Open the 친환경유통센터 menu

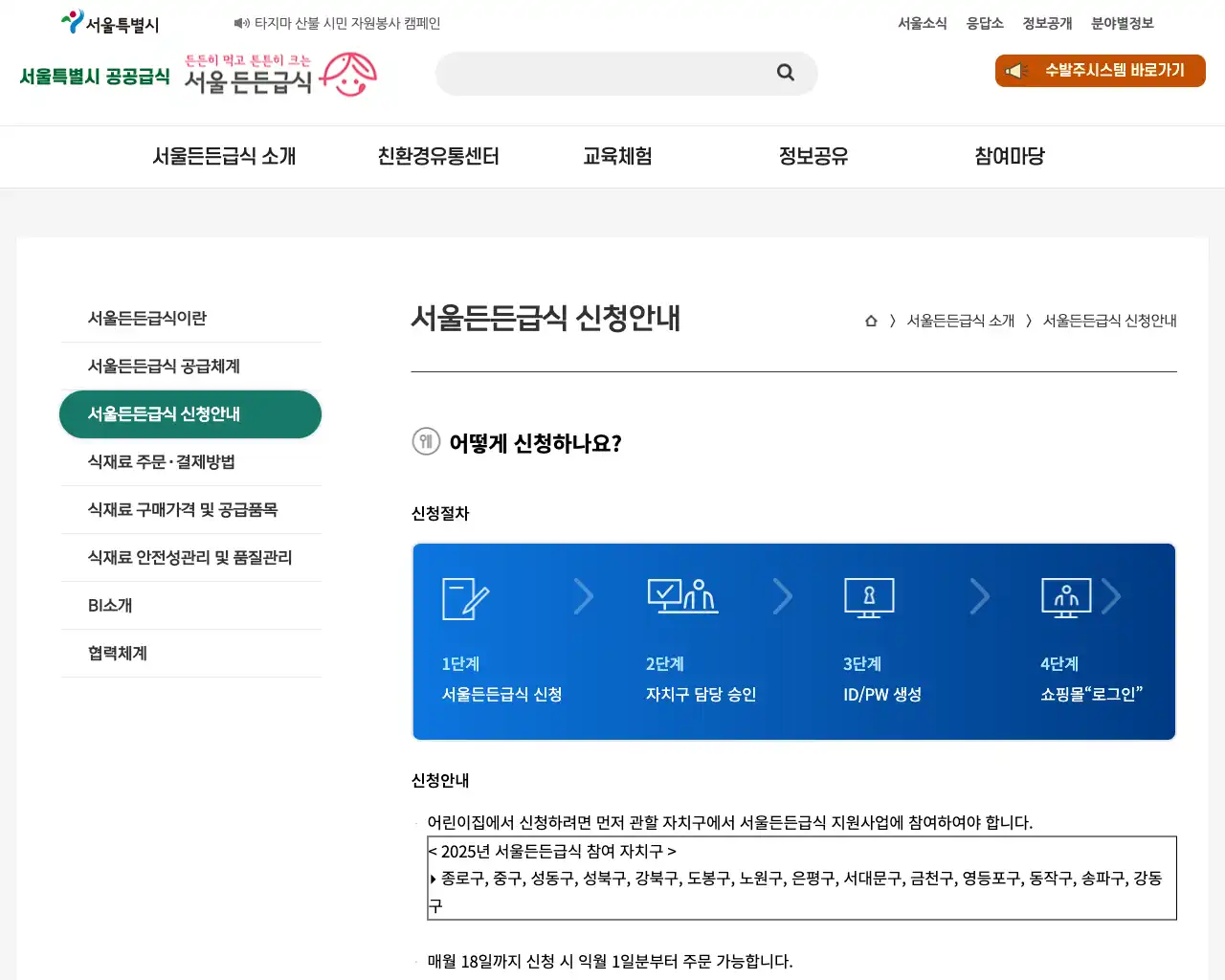coord(438,156)
